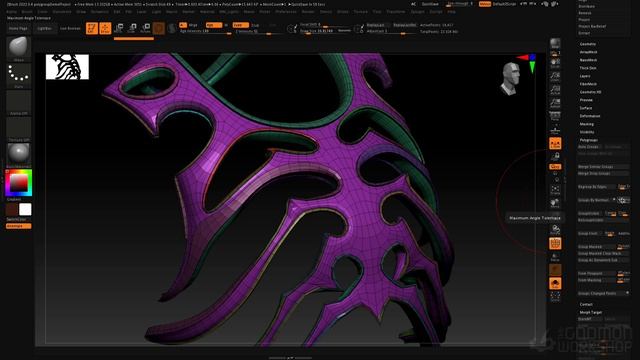Toggle the Rgb mode button
Image resolution: width=640 pixels, height=360 pixels.
pos(213,25)
